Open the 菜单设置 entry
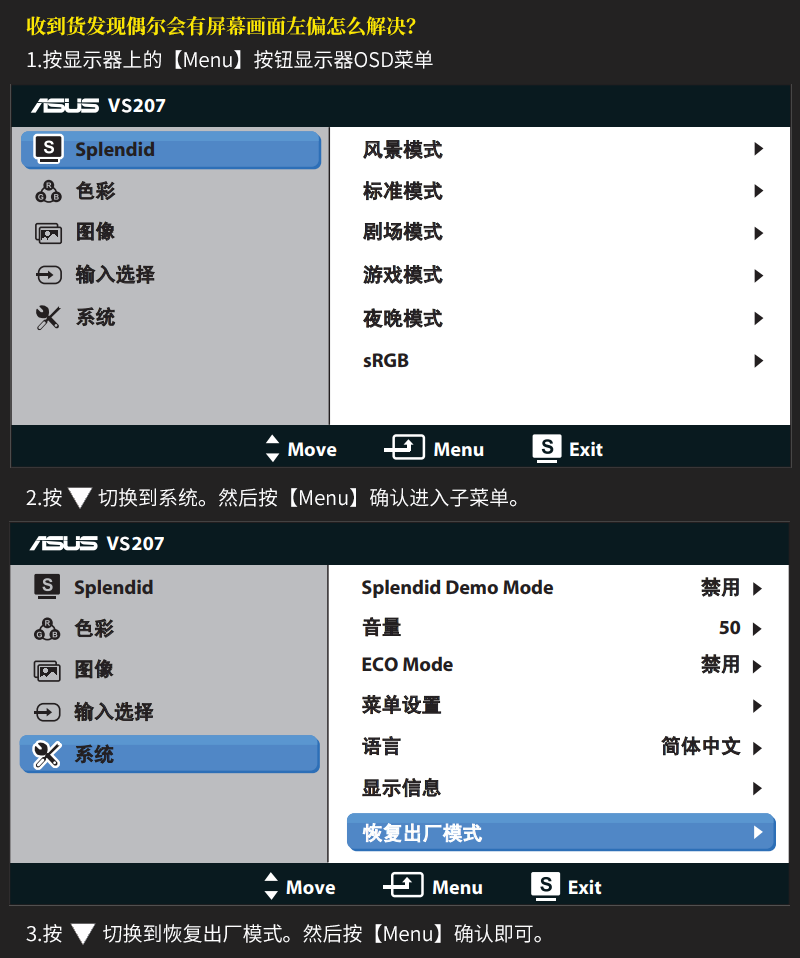 pos(561,705)
